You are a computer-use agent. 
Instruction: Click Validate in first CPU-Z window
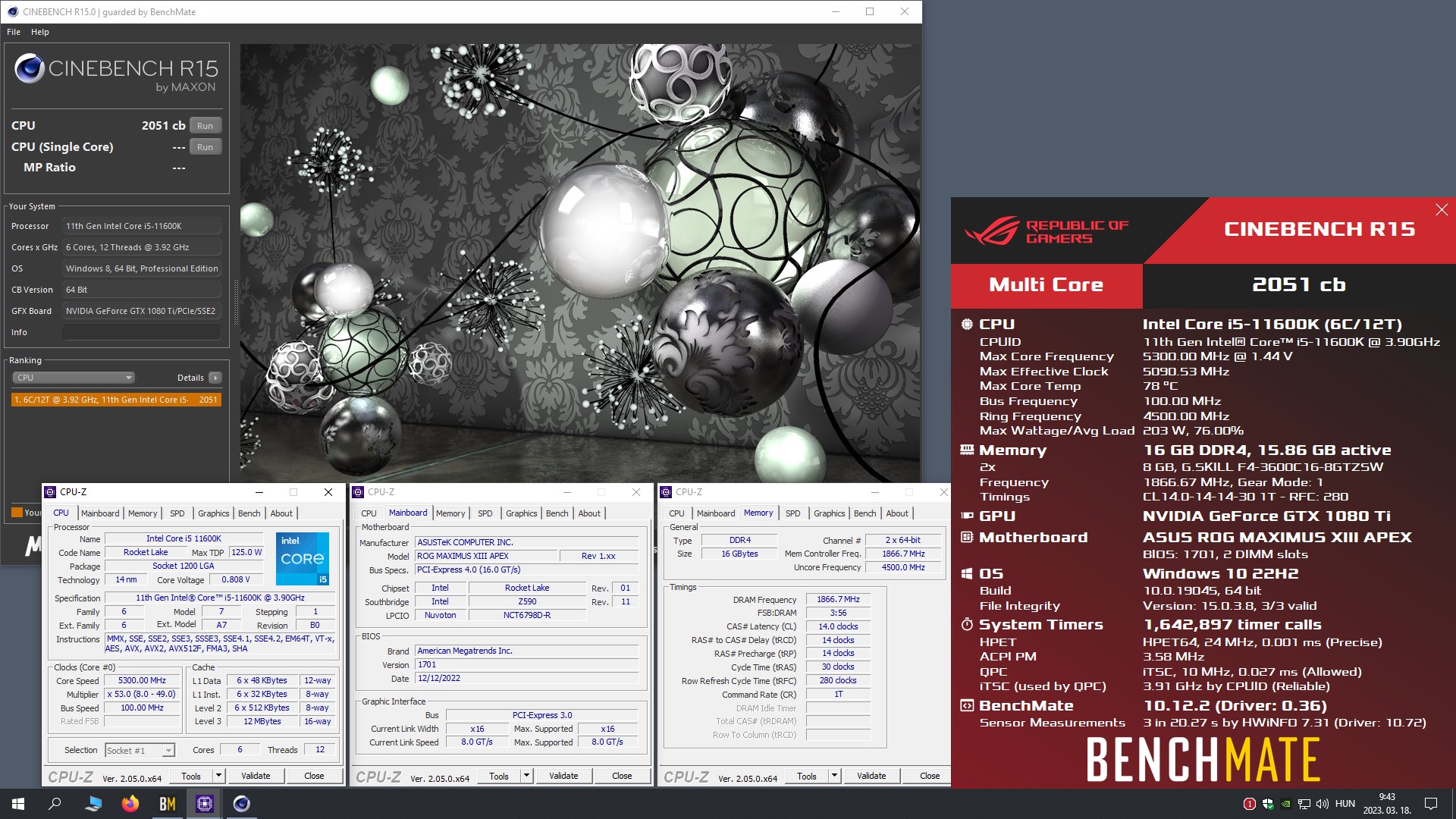coord(256,776)
